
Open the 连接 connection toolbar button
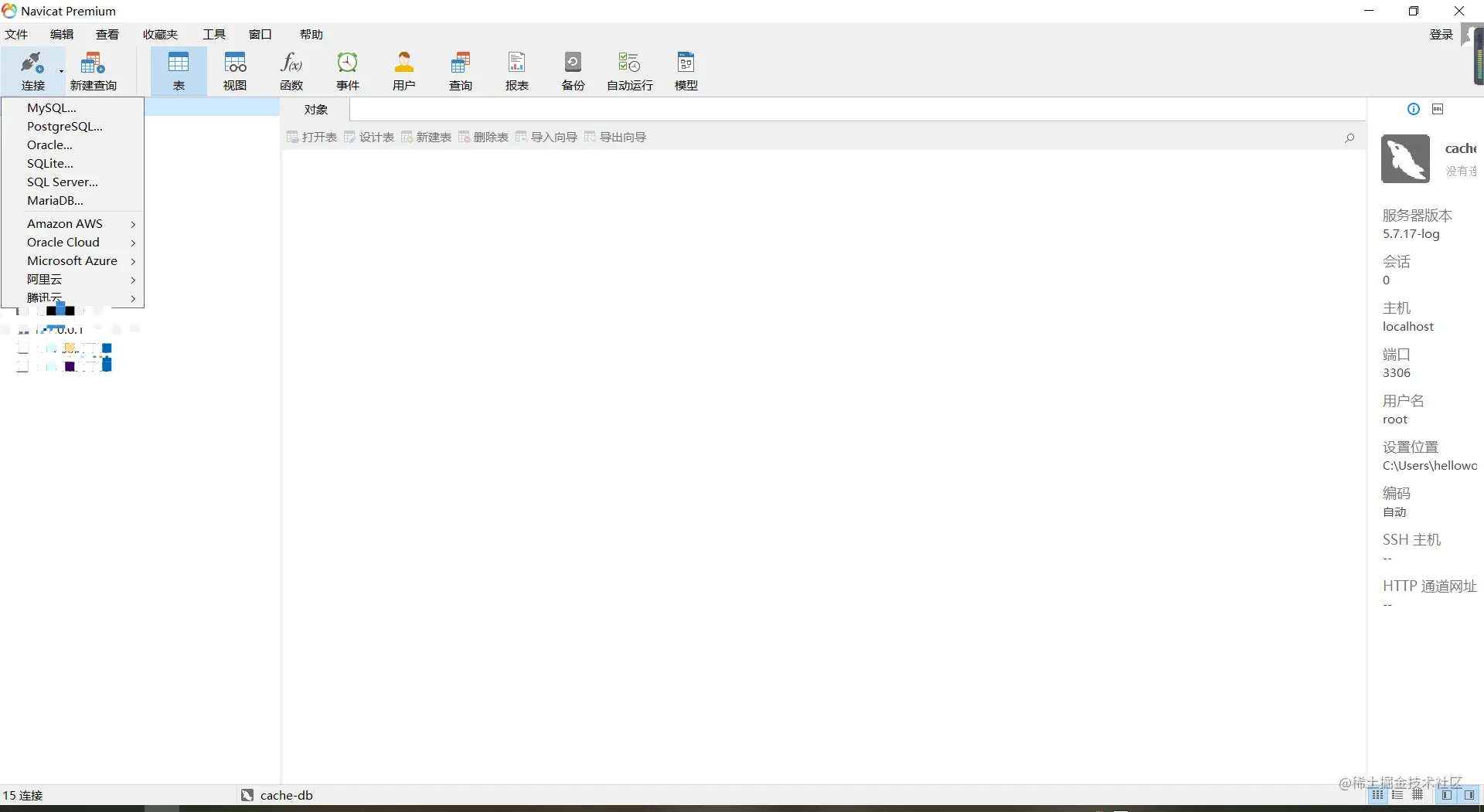tap(32, 70)
